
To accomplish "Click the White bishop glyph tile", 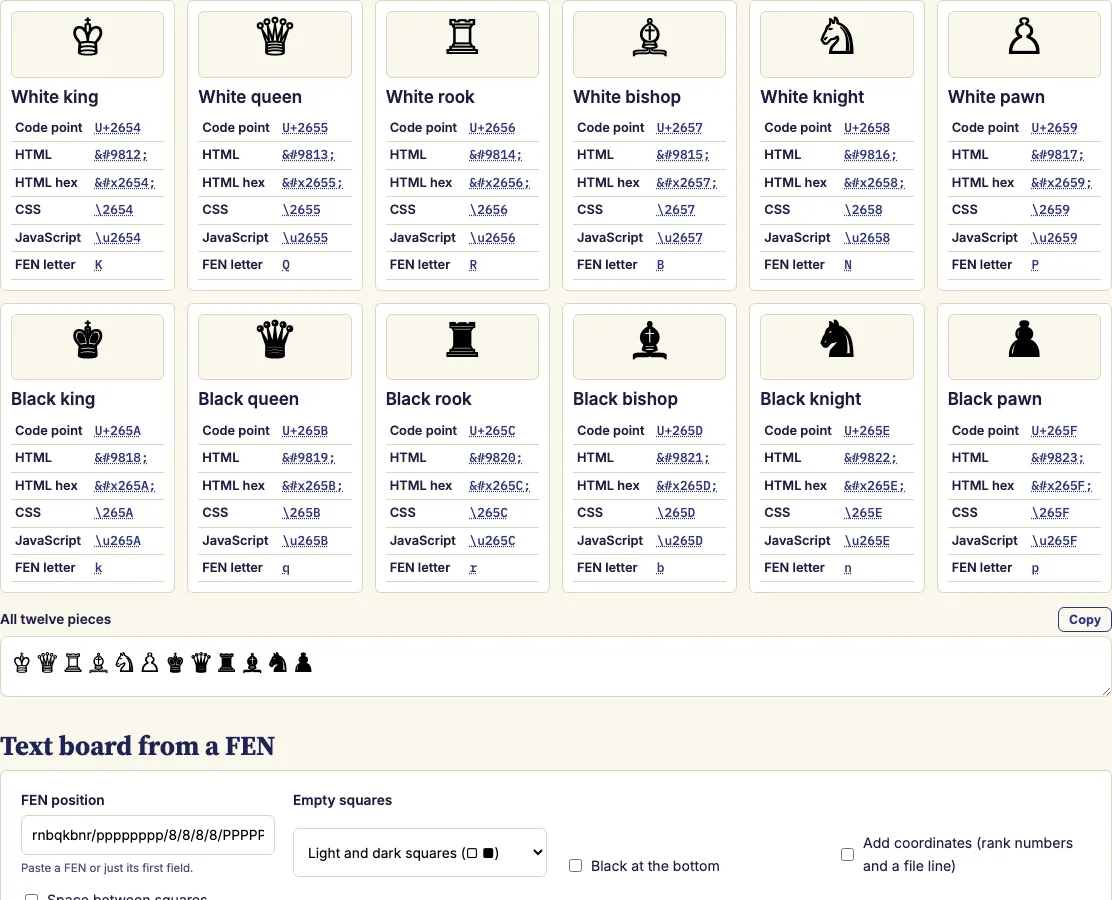I will pyautogui.click(x=649, y=44).
